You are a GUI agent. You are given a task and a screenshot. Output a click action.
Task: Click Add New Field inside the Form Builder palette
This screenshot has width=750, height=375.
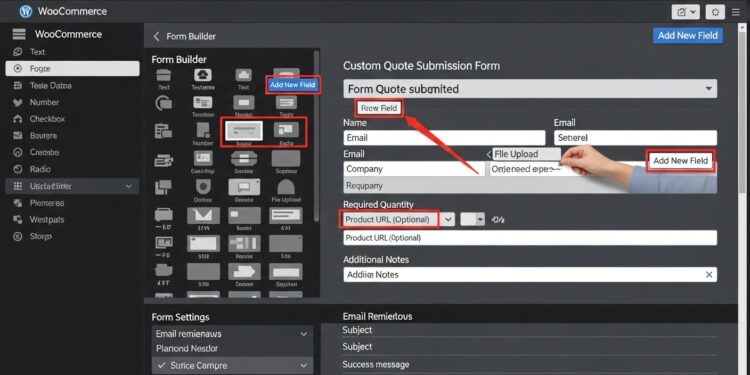293,85
